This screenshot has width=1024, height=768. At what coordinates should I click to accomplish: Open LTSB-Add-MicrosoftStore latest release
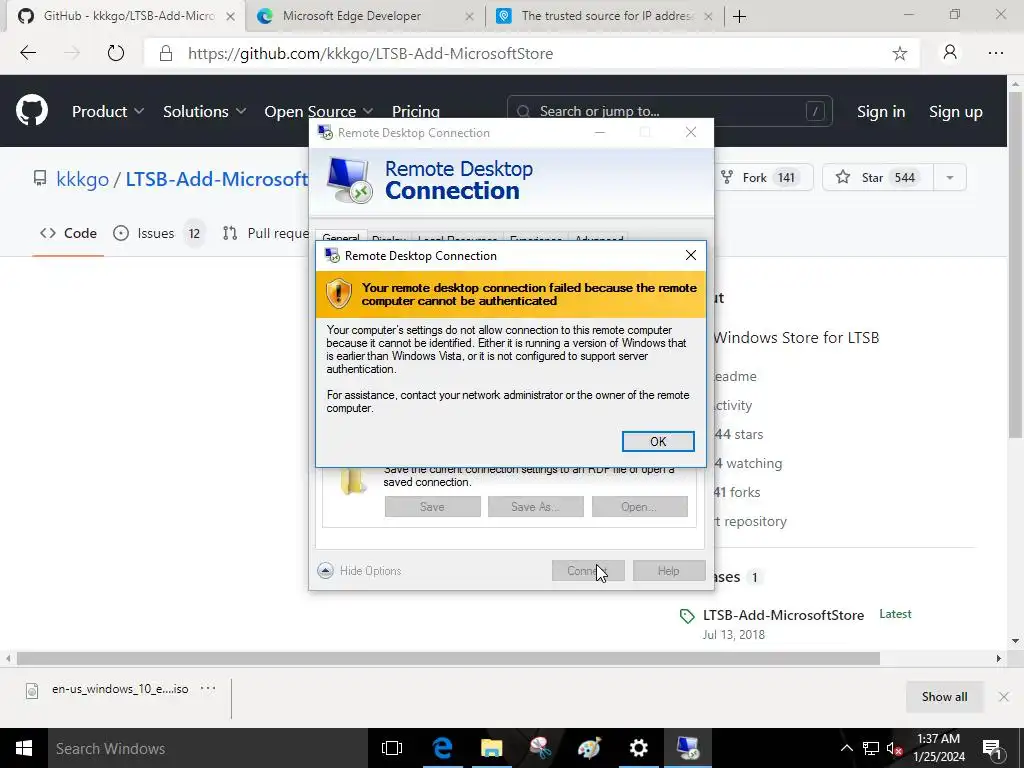point(783,615)
